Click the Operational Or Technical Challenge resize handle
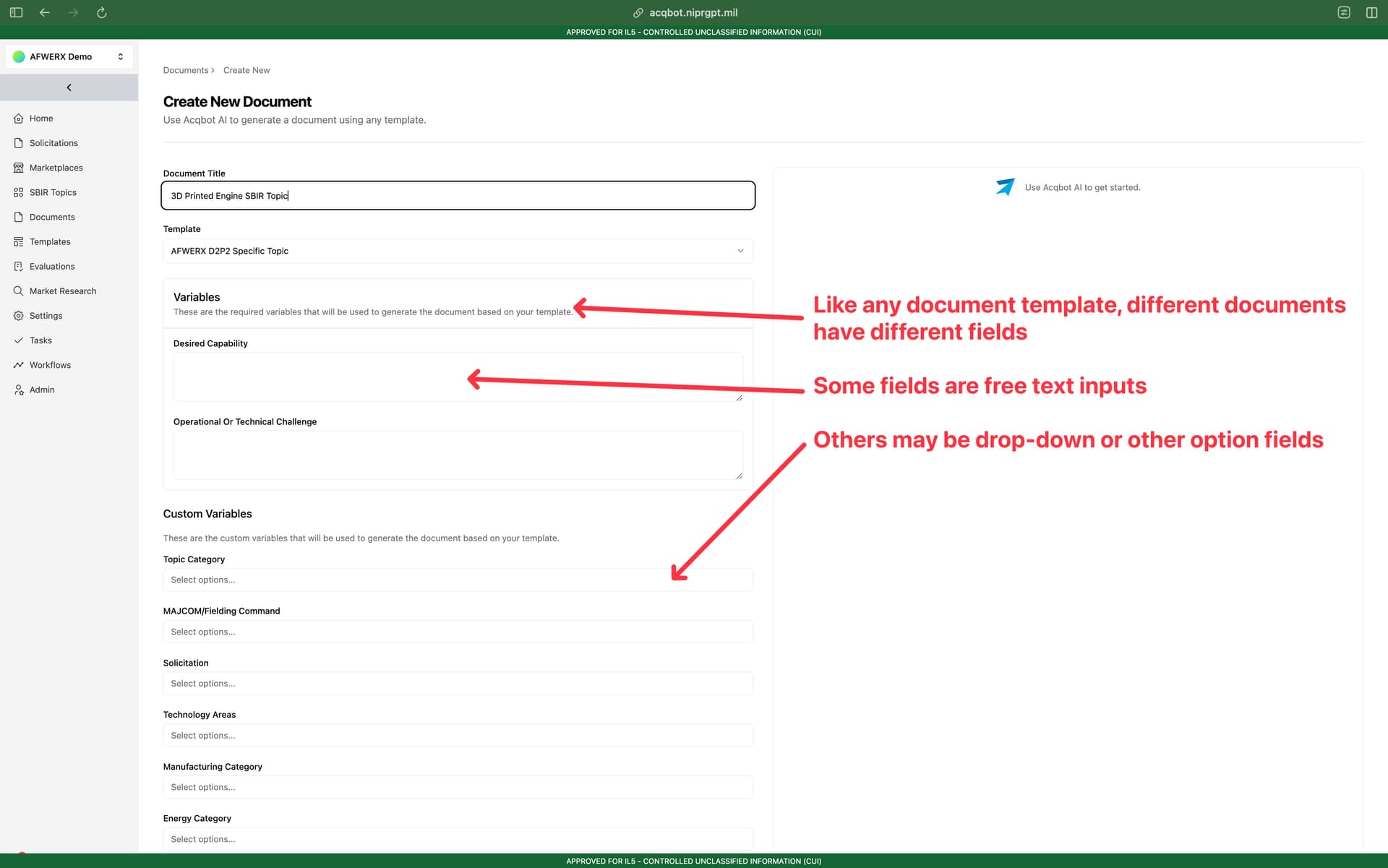Image resolution: width=1388 pixels, height=868 pixels. (739, 476)
